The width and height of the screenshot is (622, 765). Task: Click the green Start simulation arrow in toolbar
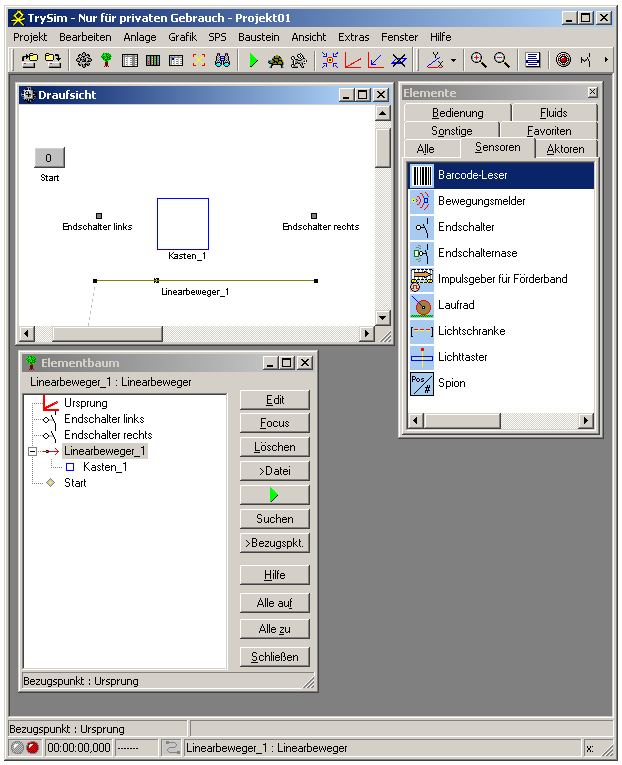(253, 60)
